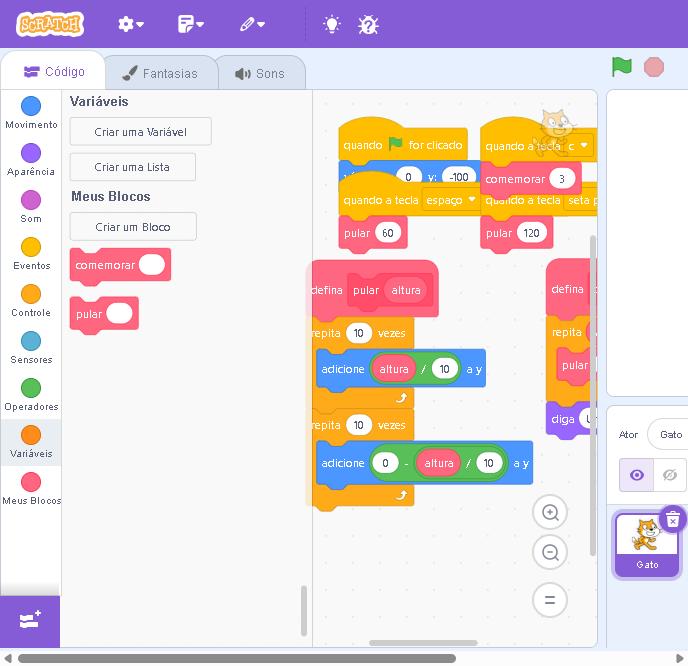Click the 10 in second repita block
The width and height of the screenshot is (688, 666).
pos(358,425)
